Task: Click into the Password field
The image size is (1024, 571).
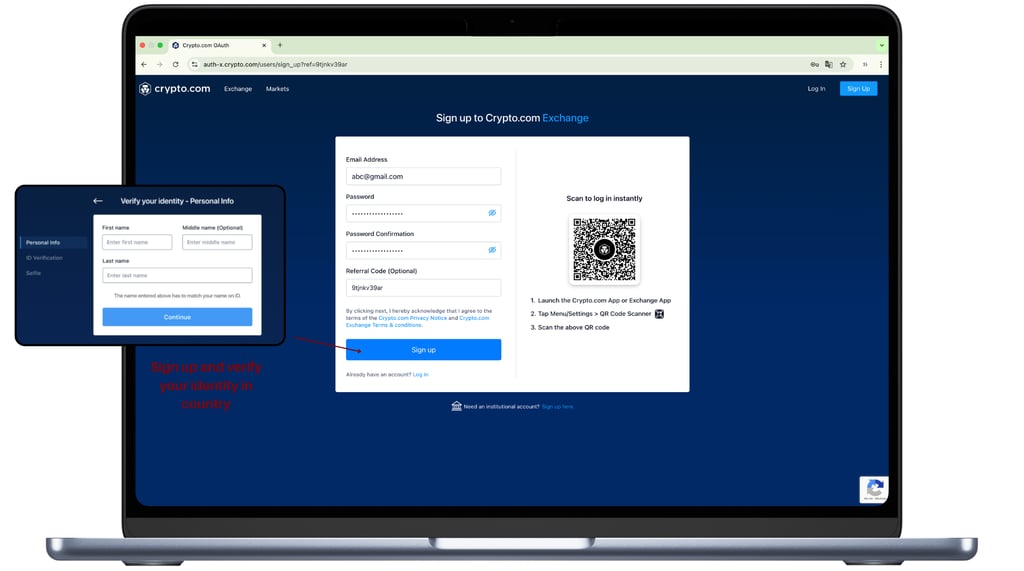Action: [x=423, y=214]
